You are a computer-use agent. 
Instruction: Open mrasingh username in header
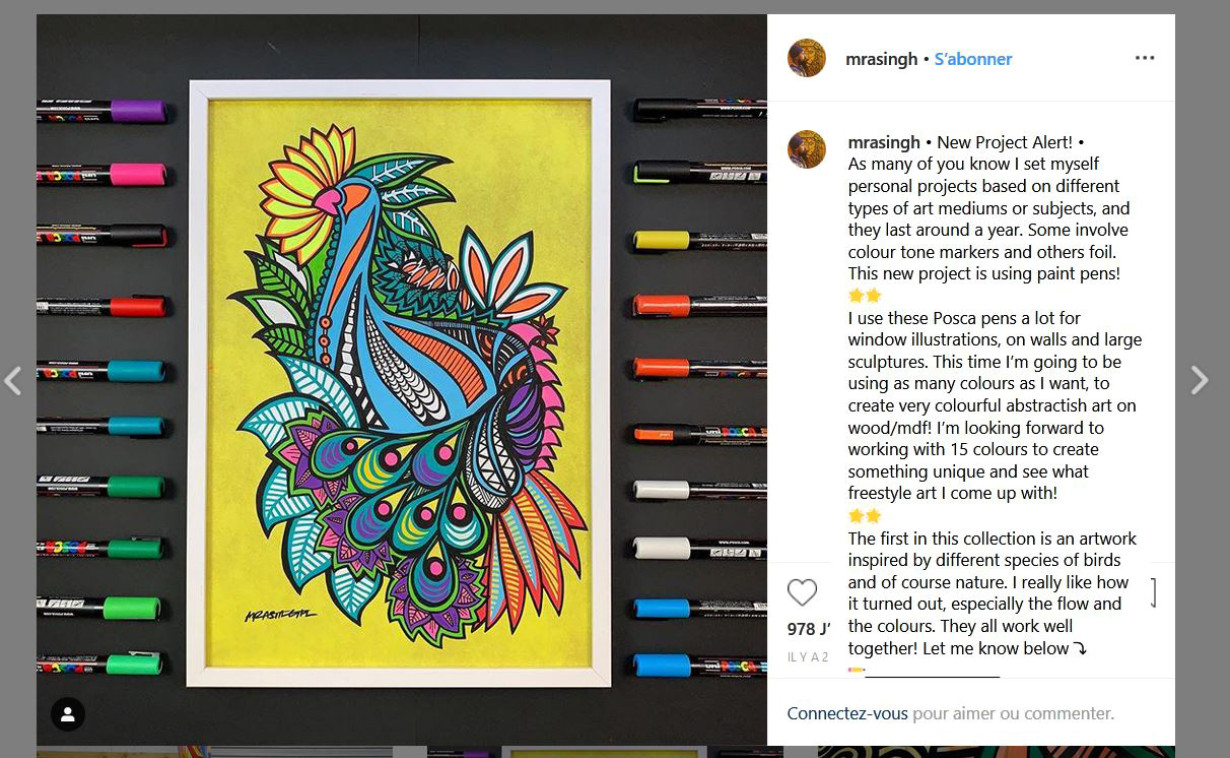pyautogui.click(x=881, y=59)
